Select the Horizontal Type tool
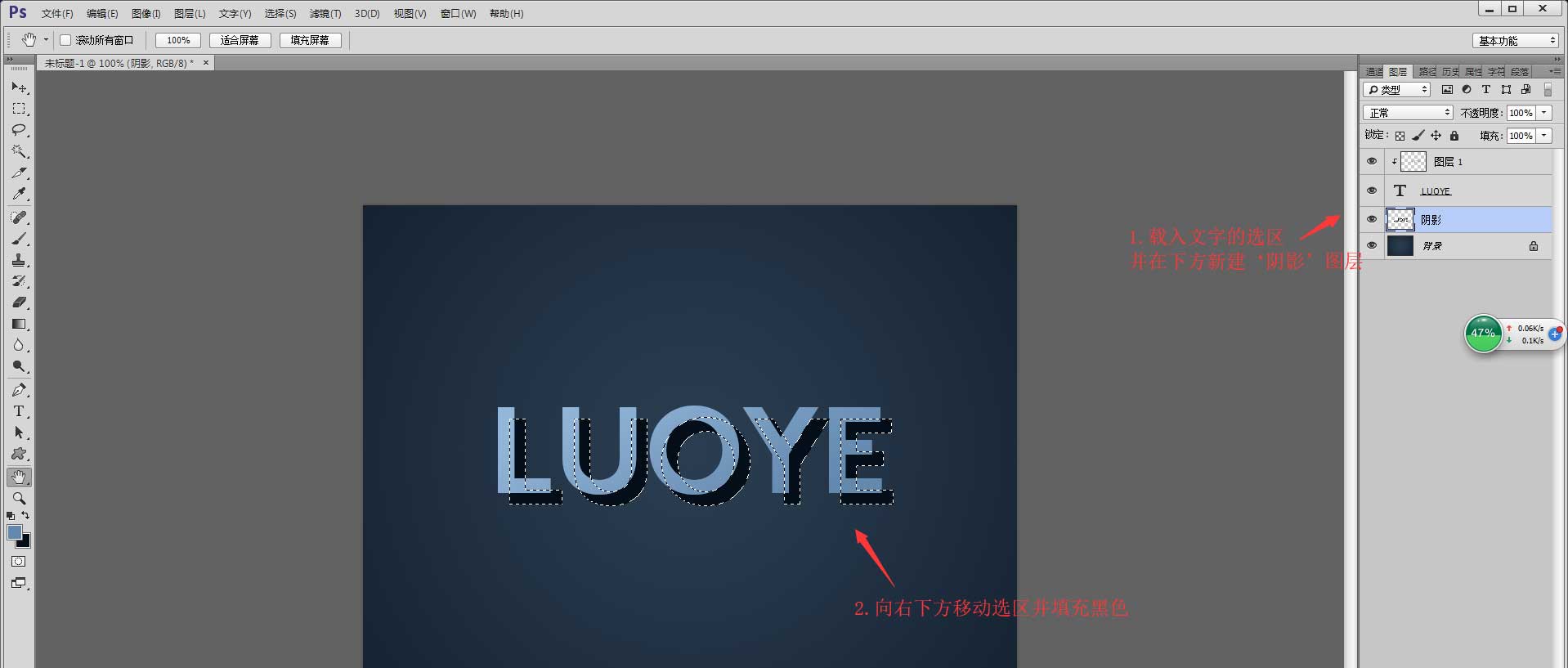Viewport: 1568px width, 668px height. [x=19, y=411]
